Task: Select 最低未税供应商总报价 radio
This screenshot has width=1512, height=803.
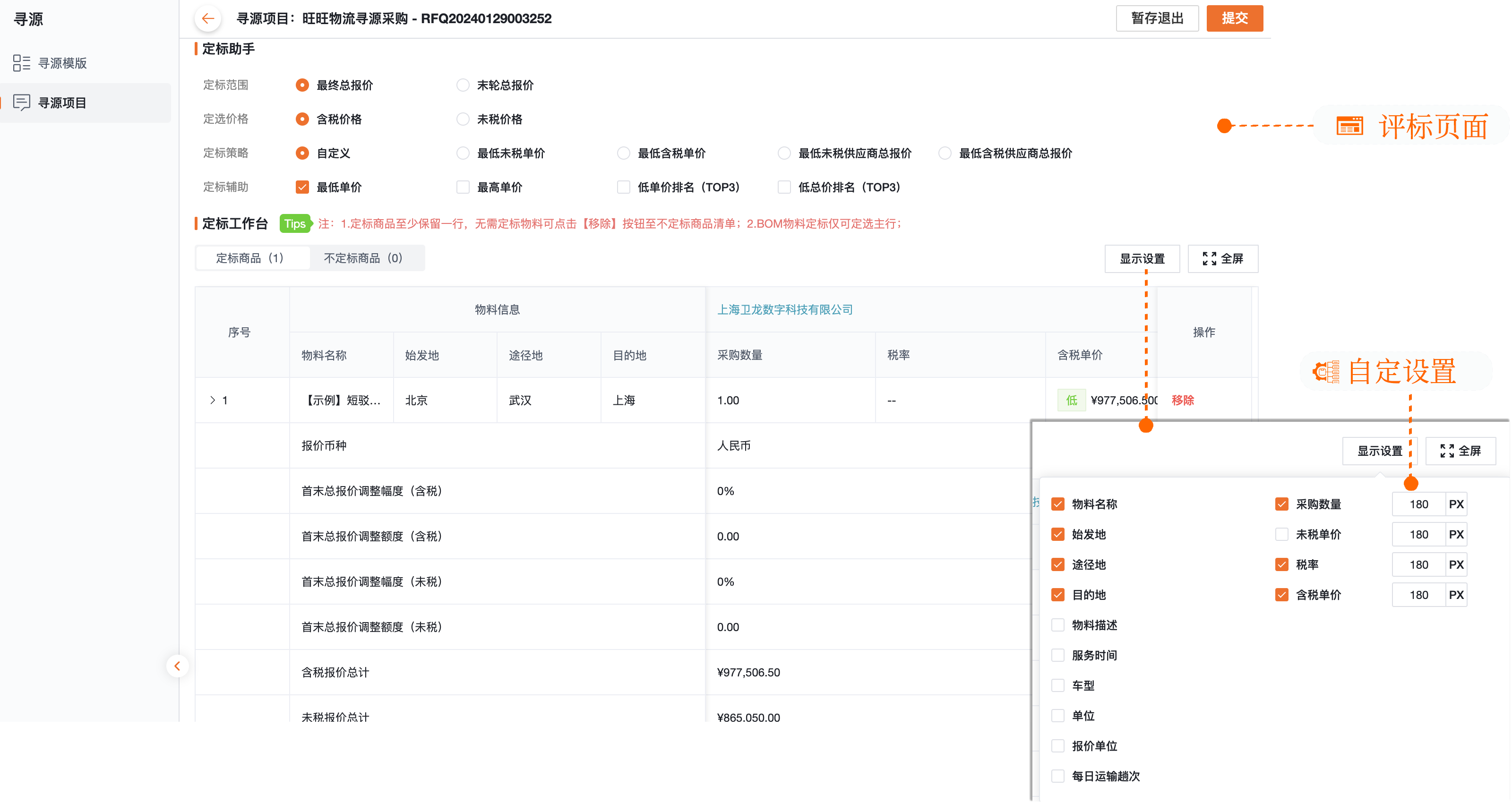Action: point(784,153)
